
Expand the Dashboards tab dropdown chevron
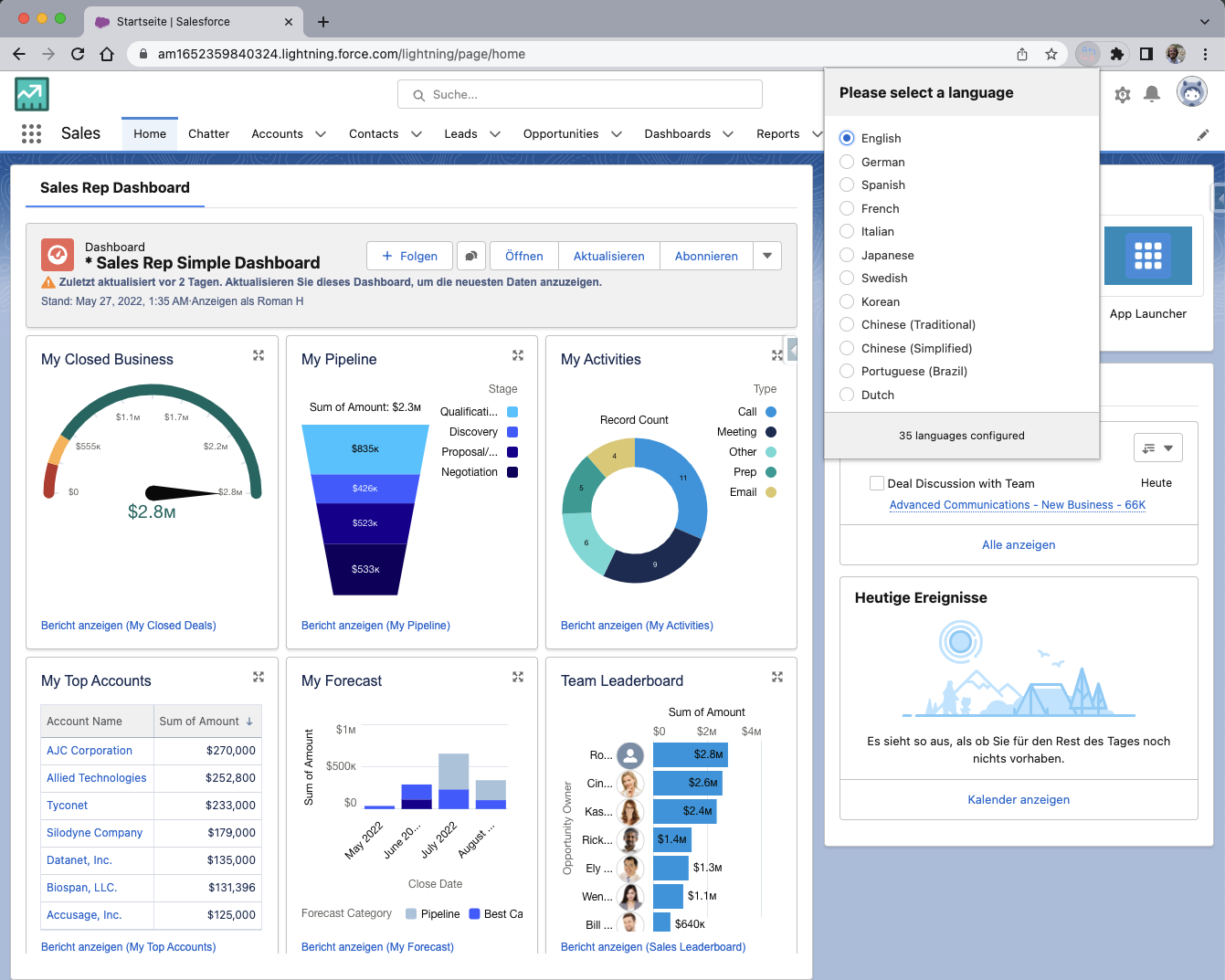pyautogui.click(x=728, y=134)
